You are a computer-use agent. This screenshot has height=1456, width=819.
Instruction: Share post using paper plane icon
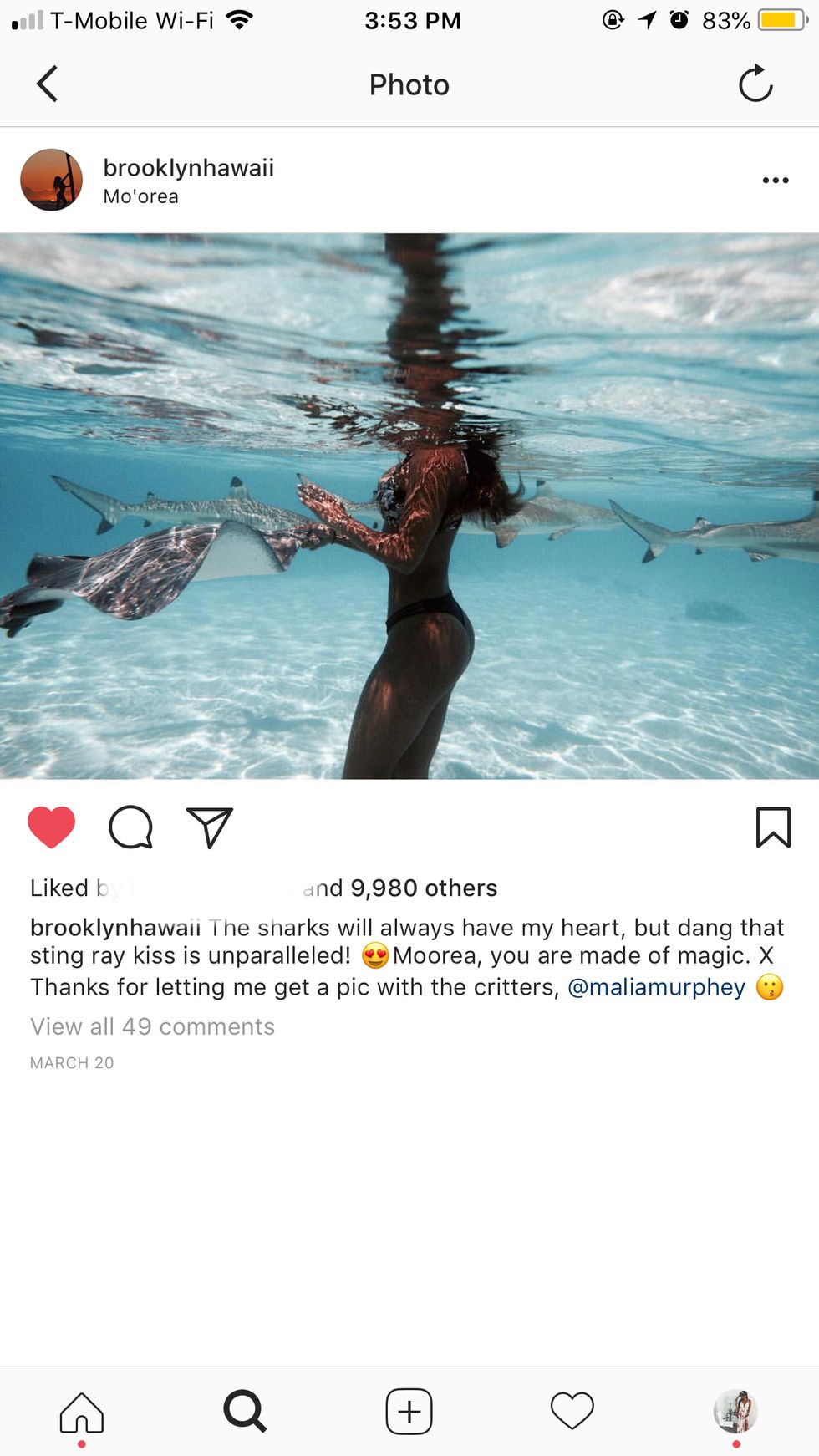[x=209, y=827]
